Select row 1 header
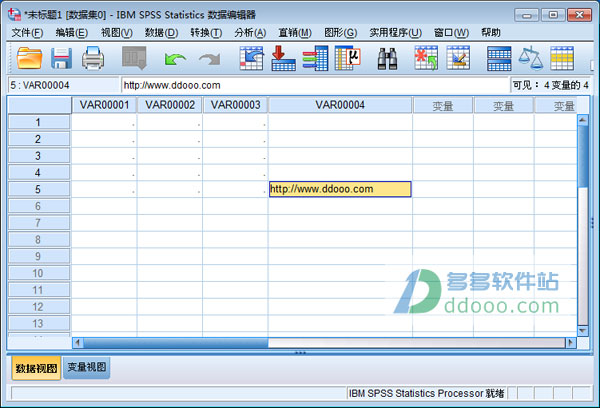 (x=39, y=122)
